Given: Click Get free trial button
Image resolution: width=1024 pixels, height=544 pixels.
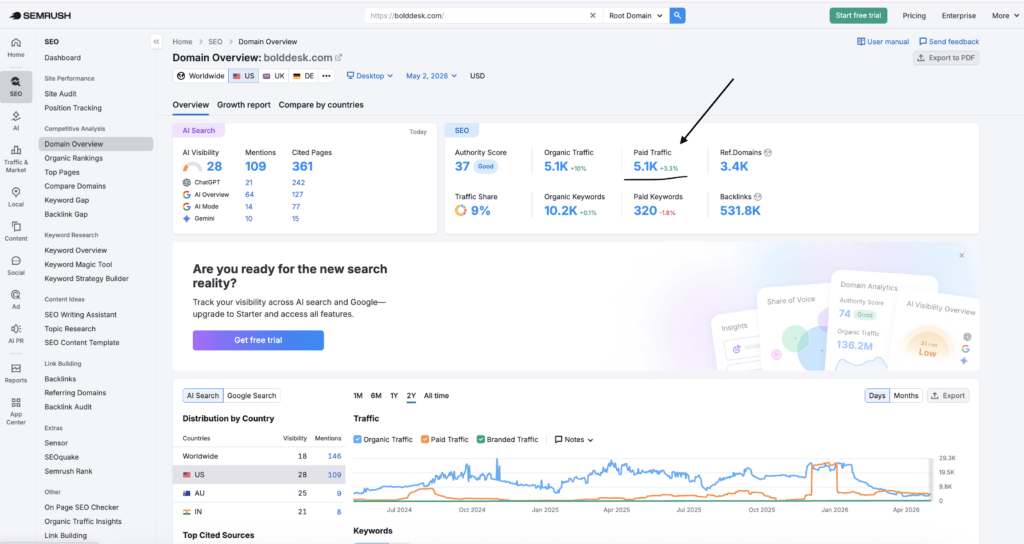Looking at the screenshot, I should 258,340.
